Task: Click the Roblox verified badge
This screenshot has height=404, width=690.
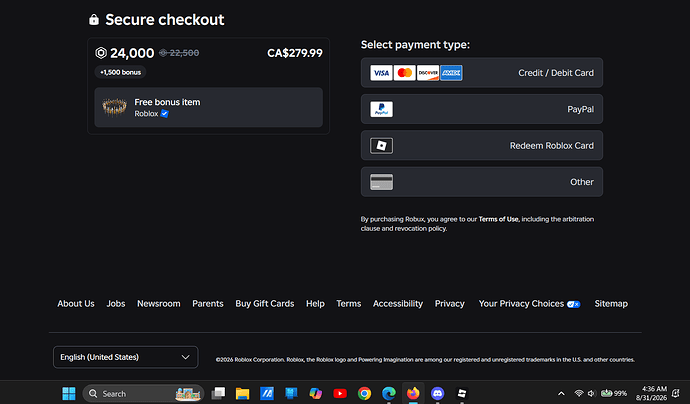Action: coord(165,114)
